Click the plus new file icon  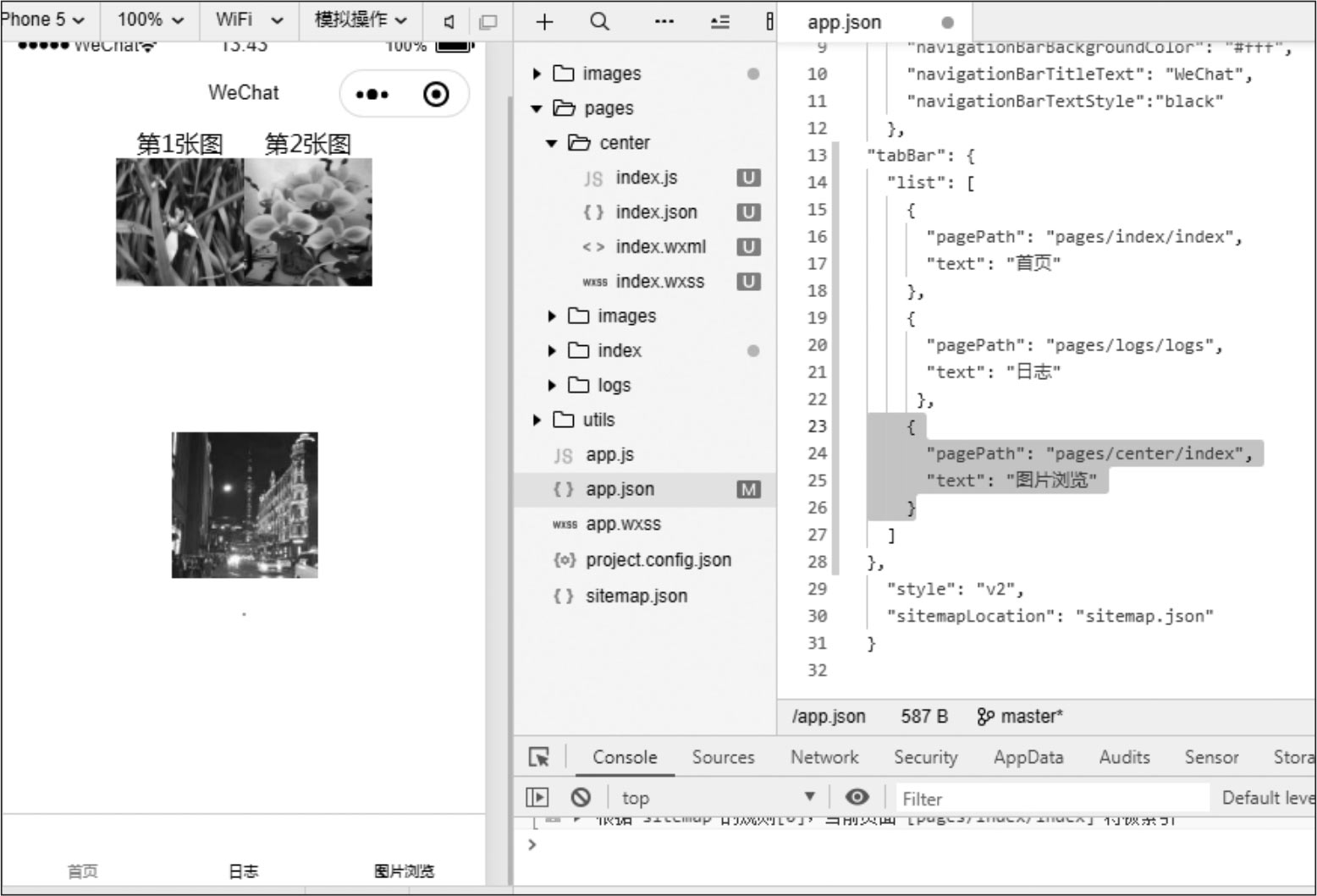(x=544, y=22)
